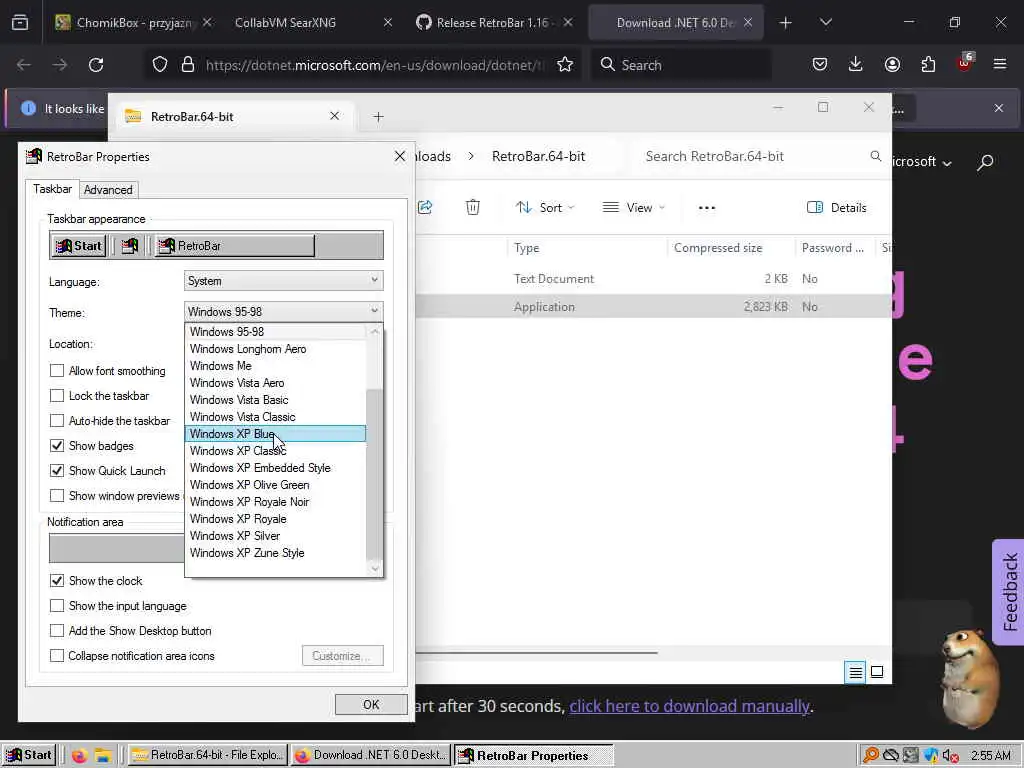Click the muted volume tray icon
This screenshot has width=1024, height=768.
coord(950,756)
